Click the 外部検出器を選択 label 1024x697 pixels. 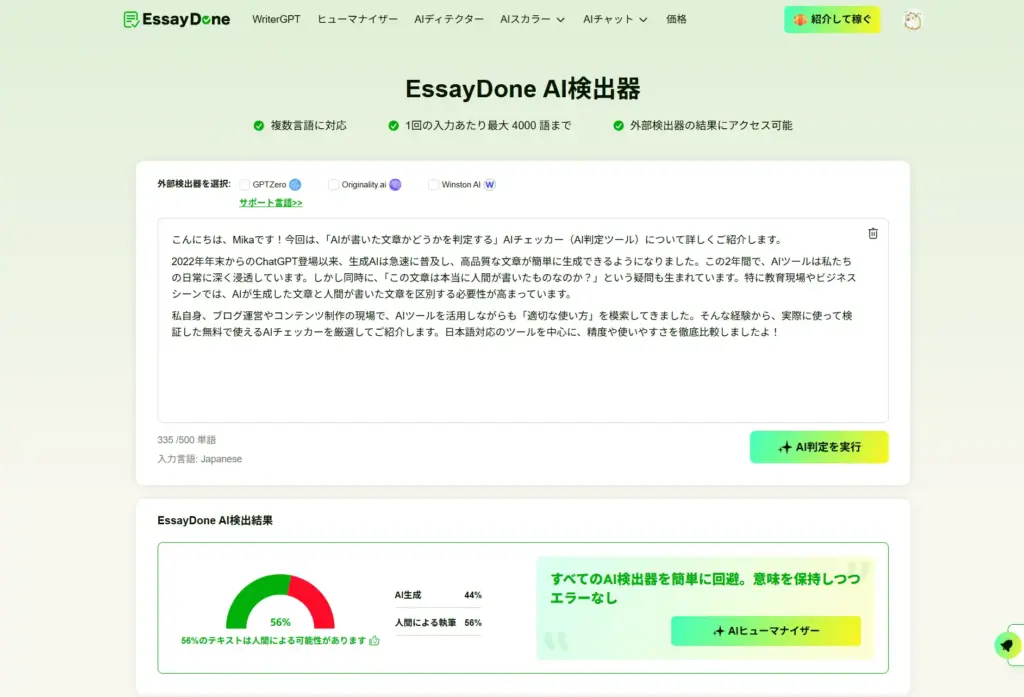(194, 184)
